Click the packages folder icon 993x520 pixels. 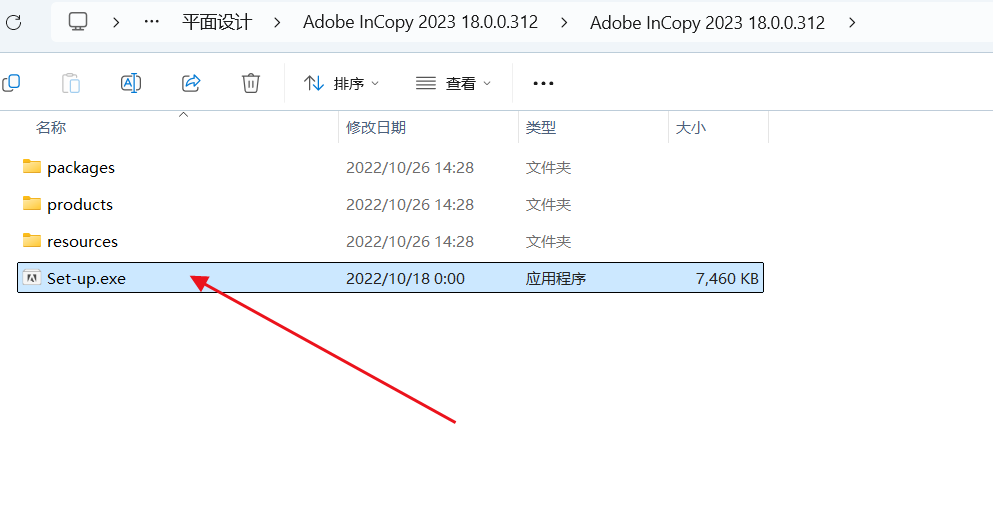32,167
